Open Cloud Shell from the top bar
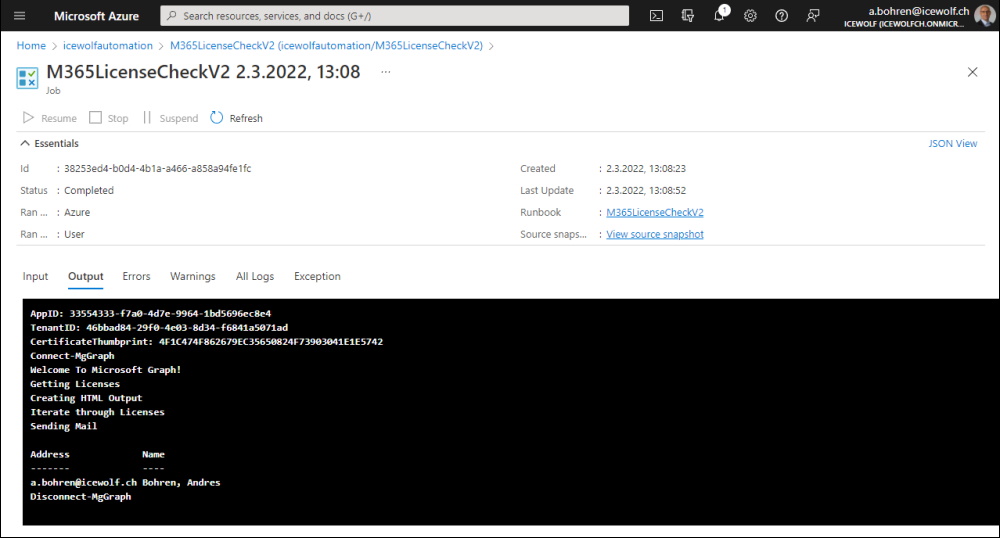This screenshot has width=1000, height=538. pos(656,16)
